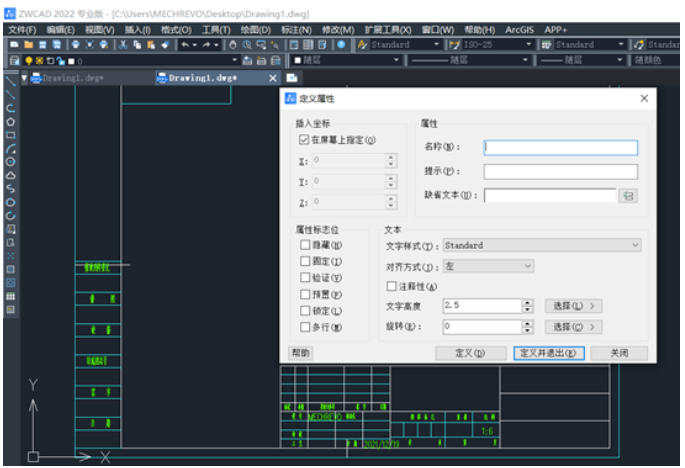The height and width of the screenshot is (468, 685).
Task: Click the insert field icon beside default text
Action: pos(629,196)
